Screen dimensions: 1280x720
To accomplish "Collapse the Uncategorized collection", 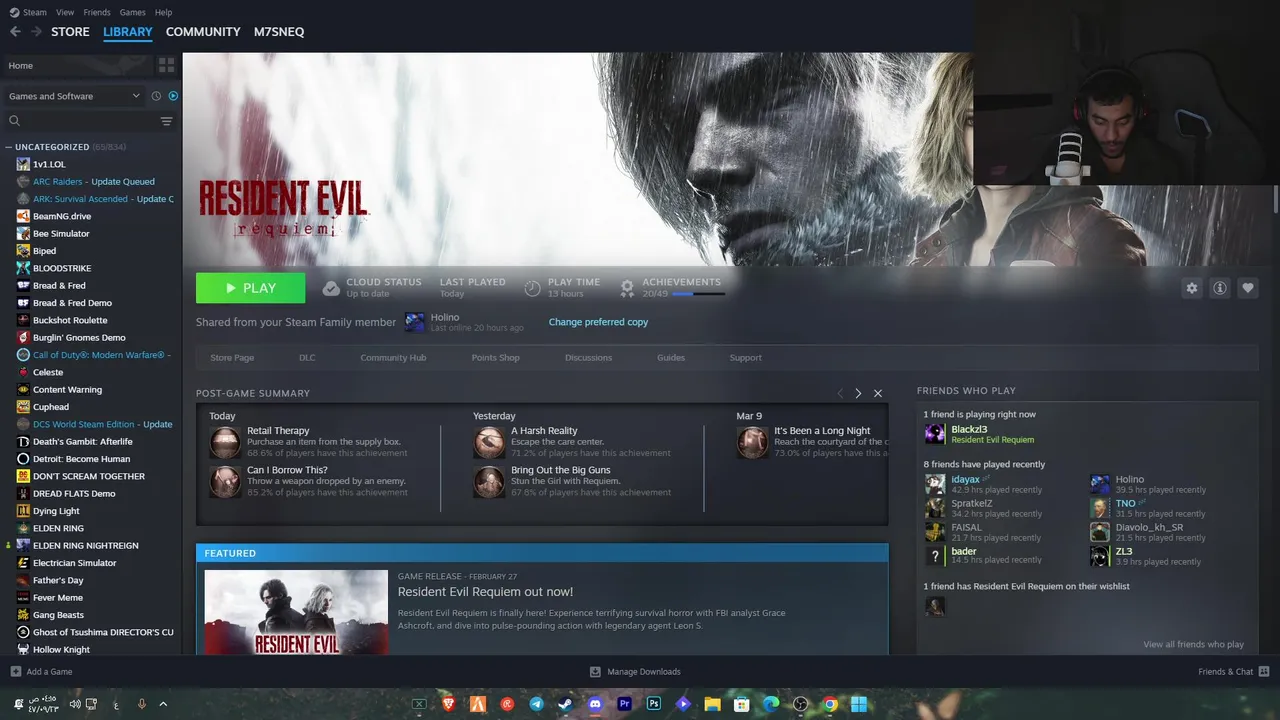I will (9, 147).
